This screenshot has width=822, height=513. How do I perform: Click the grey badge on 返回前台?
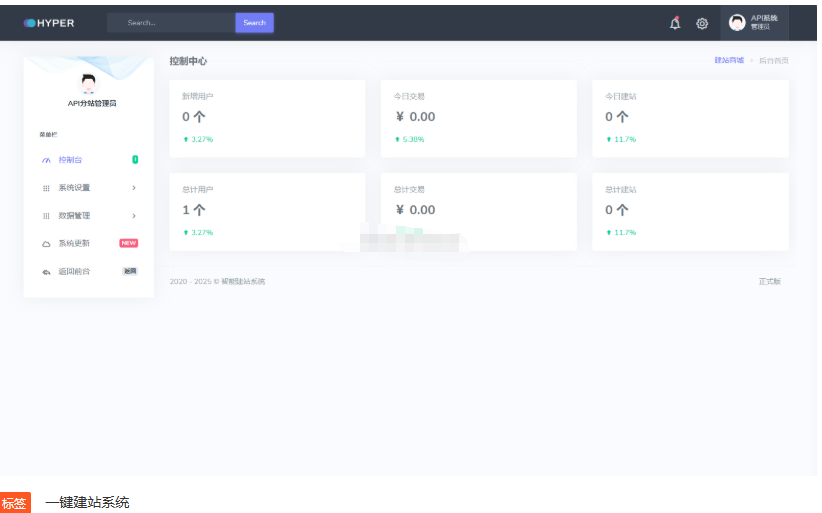click(x=130, y=271)
